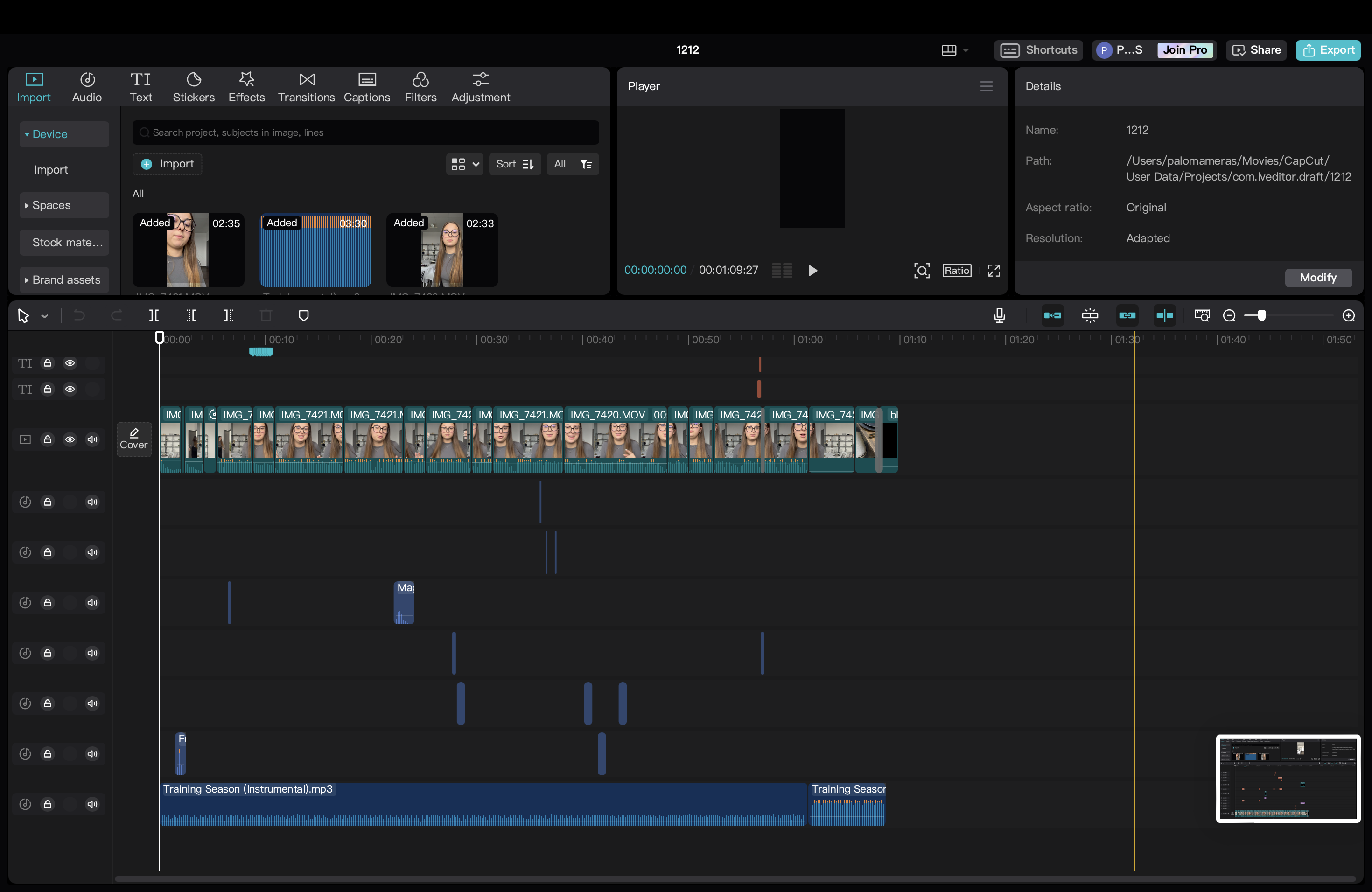Toggle visibility of the top text track
Viewport: 1372px width, 892px height.
70,363
